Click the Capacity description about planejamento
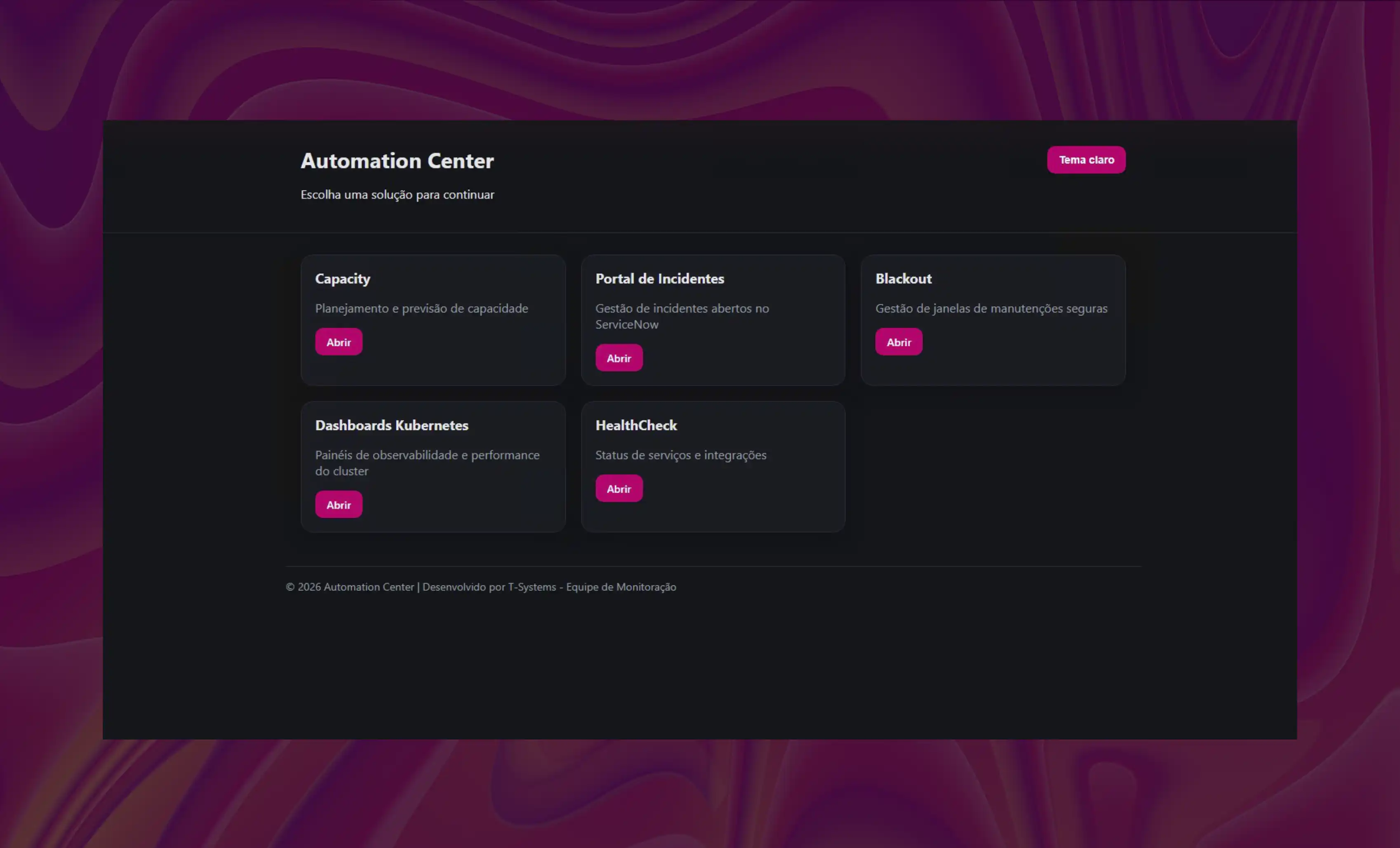The image size is (1400, 848). (421, 308)
